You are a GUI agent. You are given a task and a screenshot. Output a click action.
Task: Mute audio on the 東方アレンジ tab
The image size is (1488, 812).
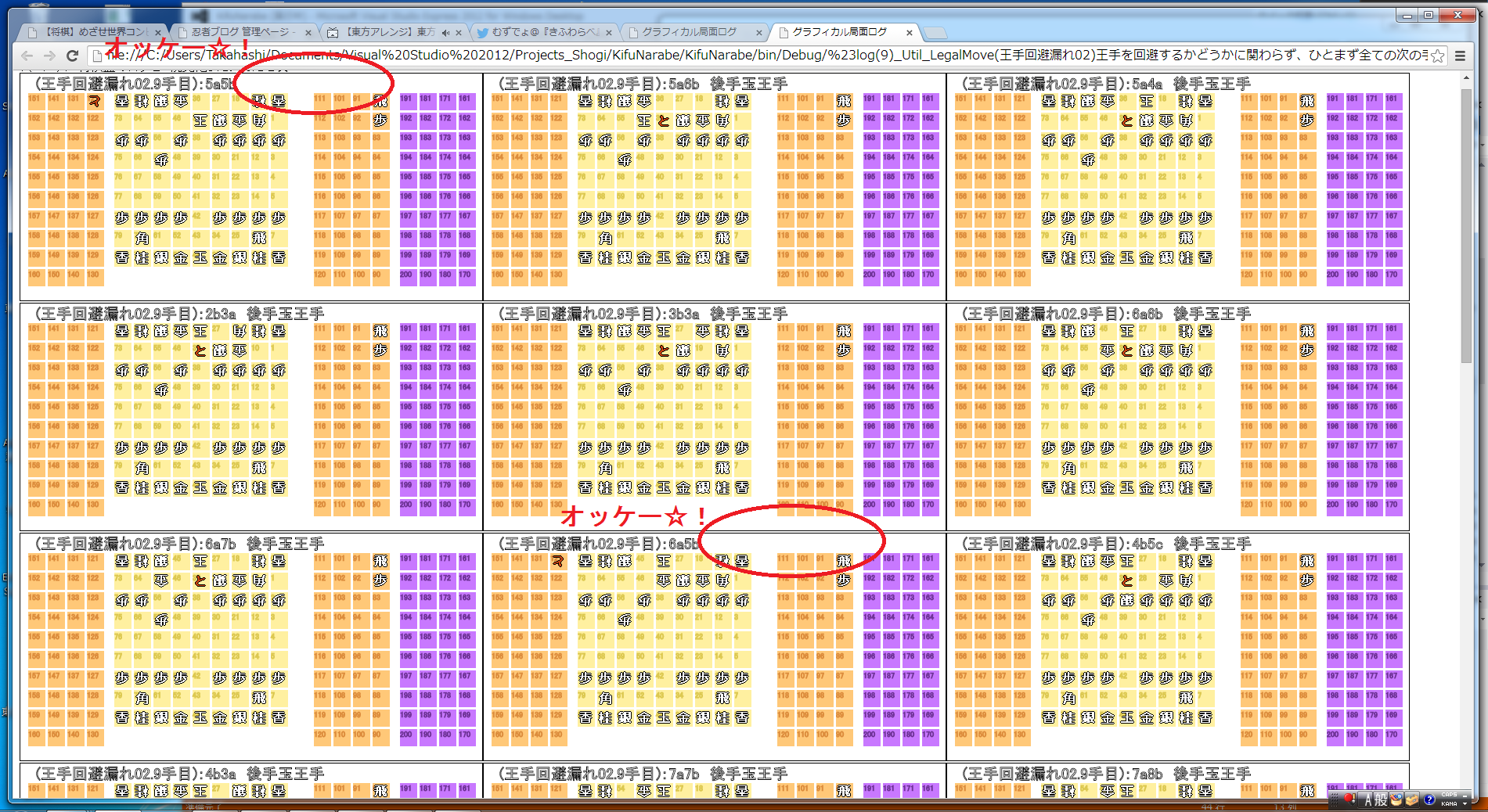pyautogui.click(x=445, y=32)
